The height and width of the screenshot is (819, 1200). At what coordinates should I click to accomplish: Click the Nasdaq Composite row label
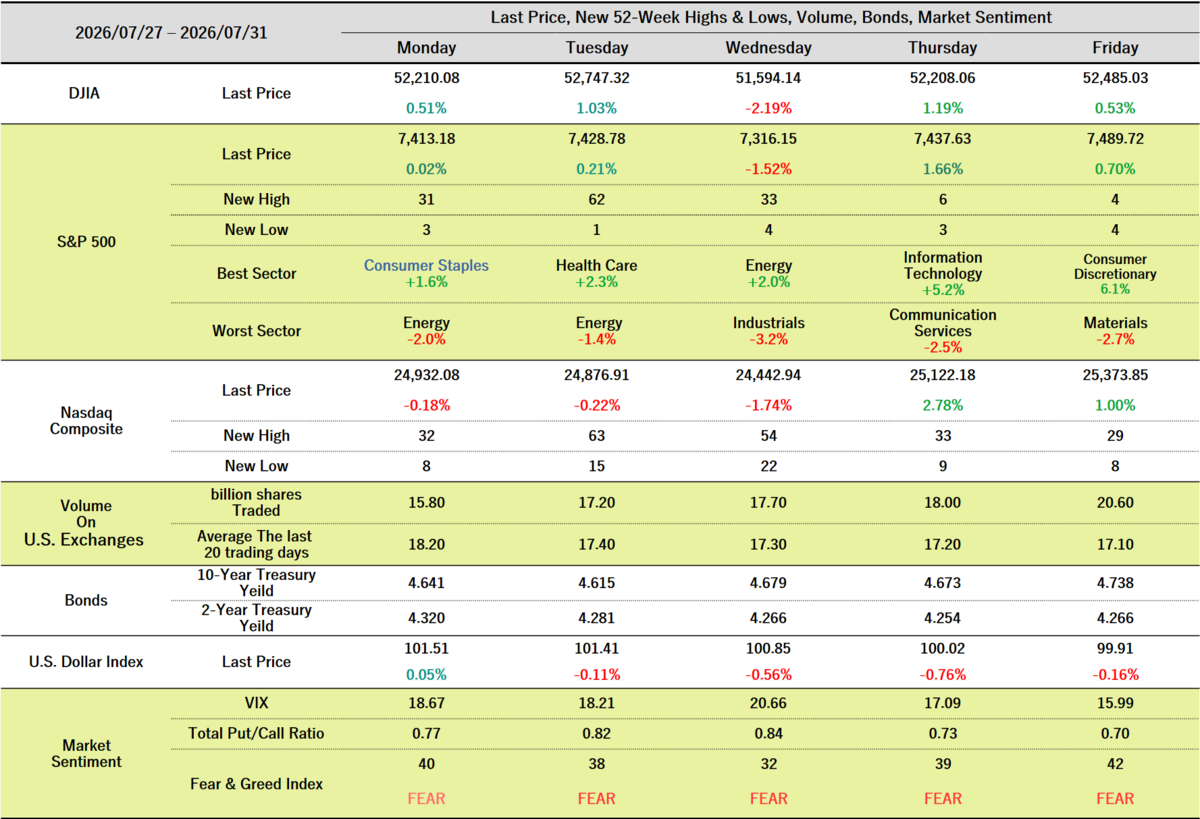(86, 421)
